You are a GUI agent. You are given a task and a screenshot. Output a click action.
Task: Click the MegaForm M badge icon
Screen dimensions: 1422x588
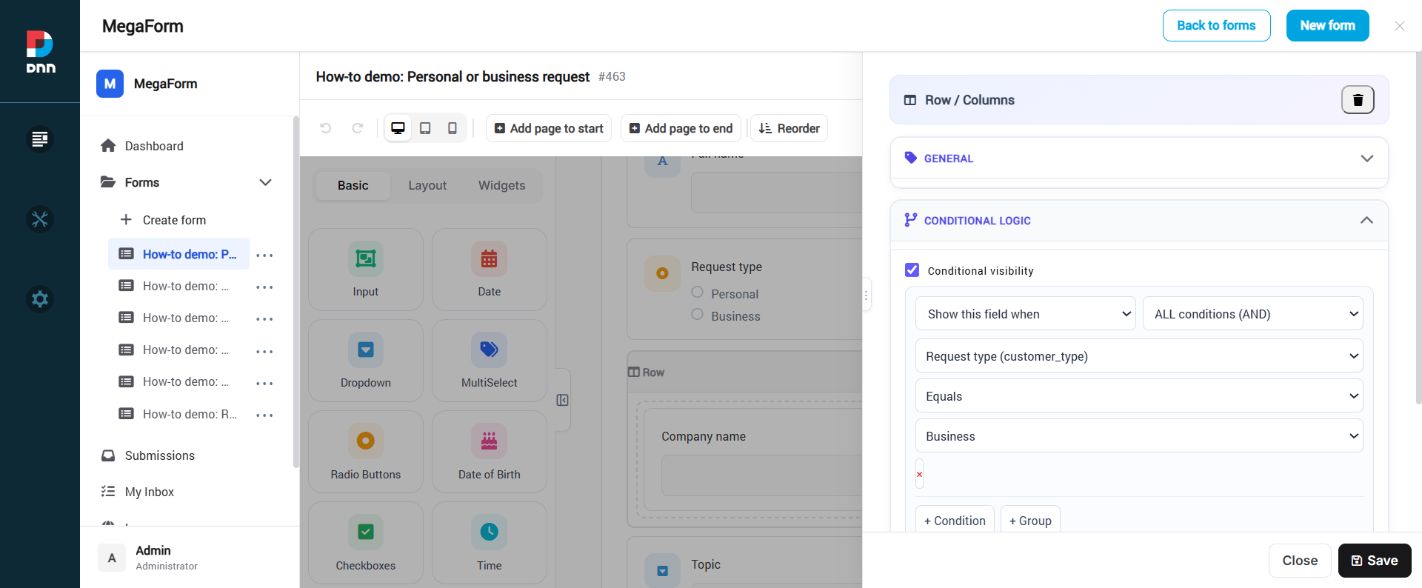tap(110, 84)
